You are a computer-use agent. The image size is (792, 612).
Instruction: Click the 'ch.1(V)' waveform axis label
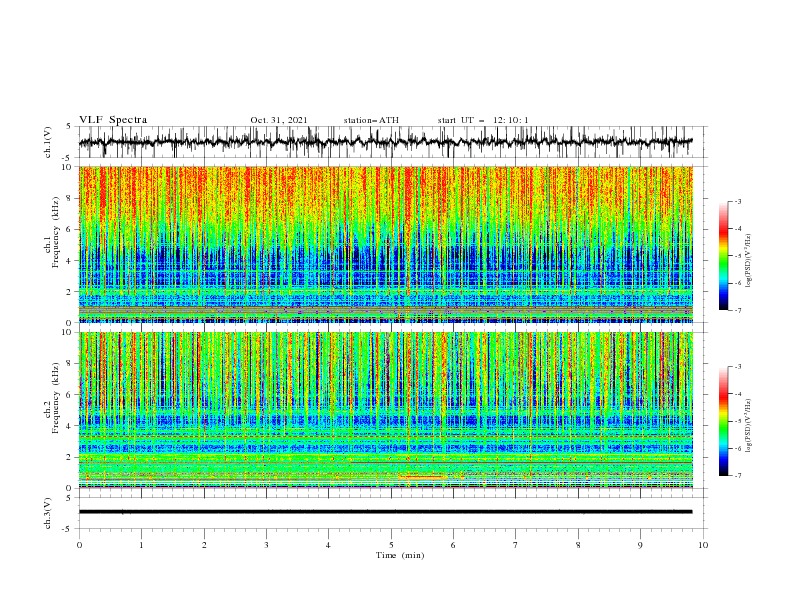point(48,142)
